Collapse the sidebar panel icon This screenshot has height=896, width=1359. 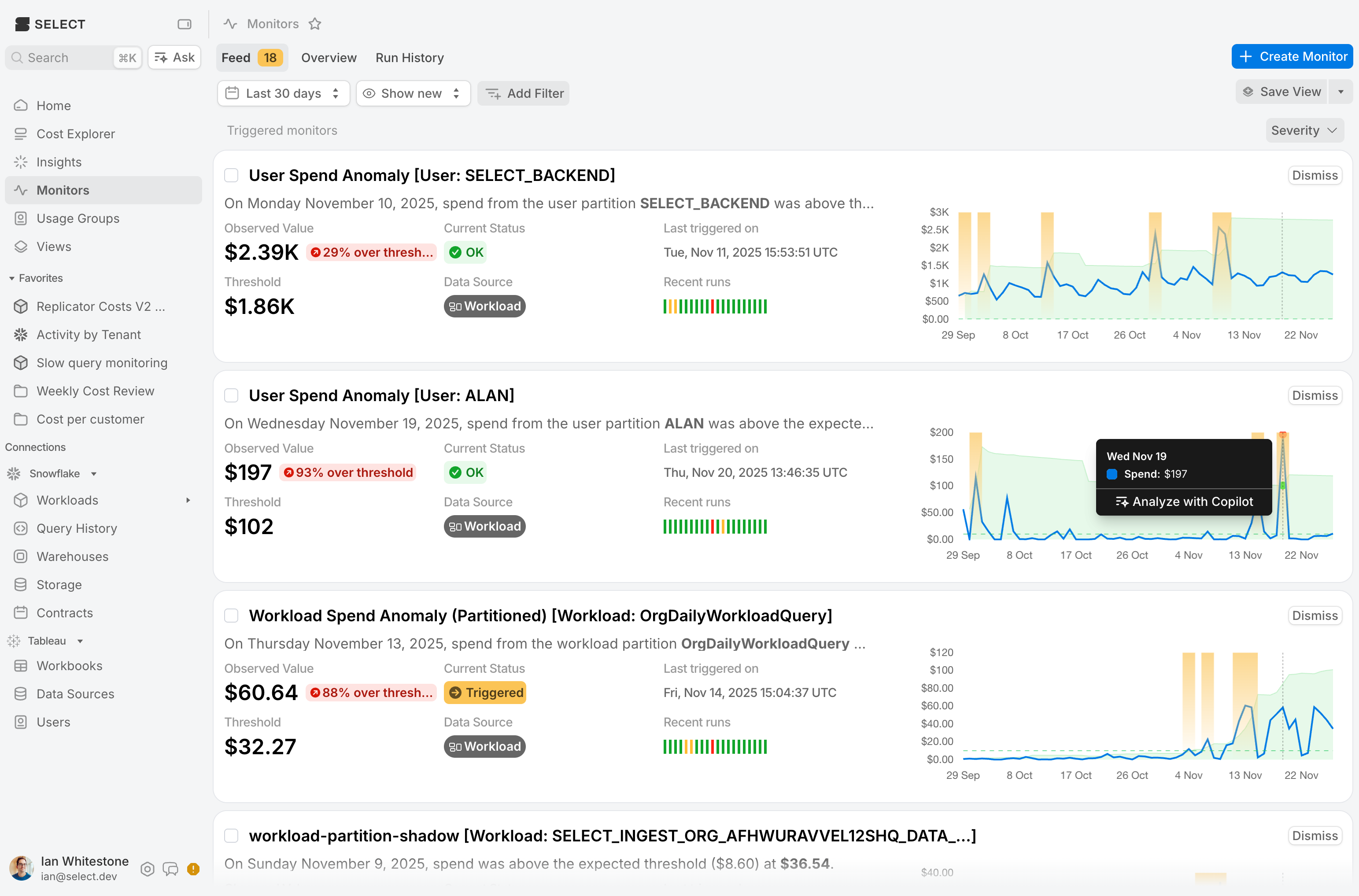pos(184,24)
